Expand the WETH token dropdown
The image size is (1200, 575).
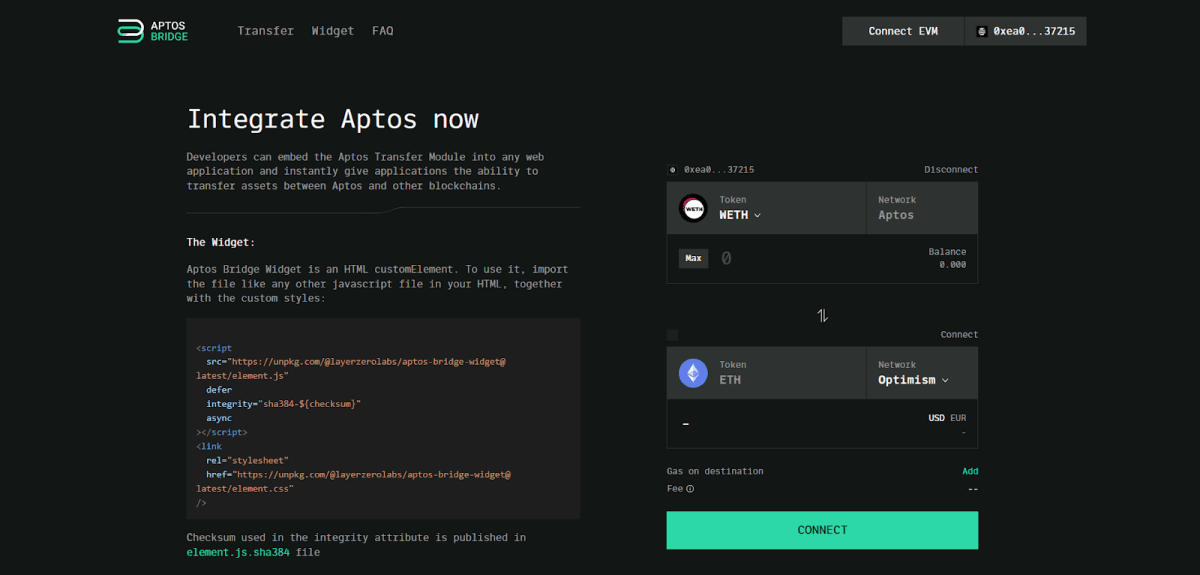[x=740, y=215]
